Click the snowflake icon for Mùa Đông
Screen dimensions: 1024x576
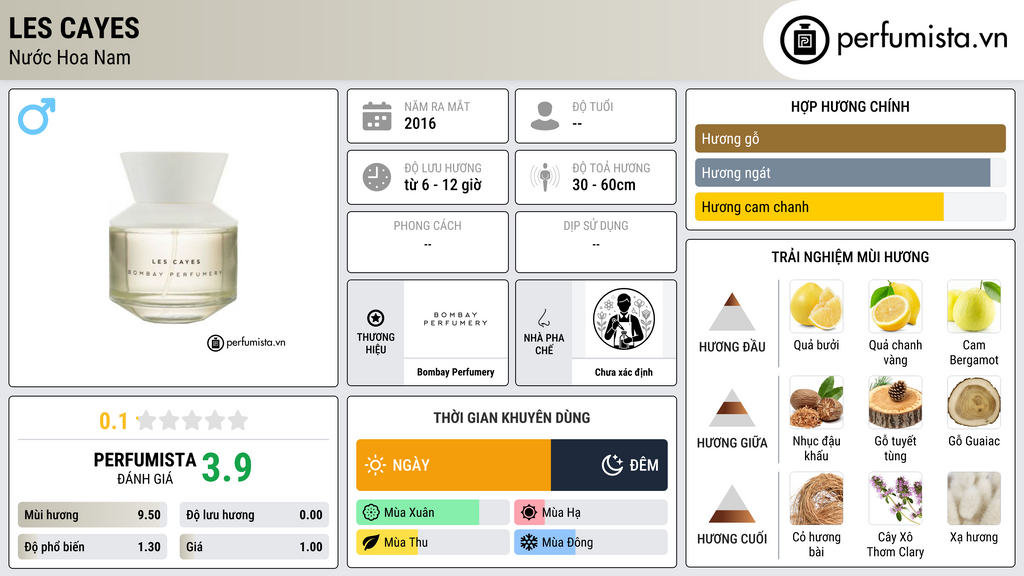[x=529, y=543]
